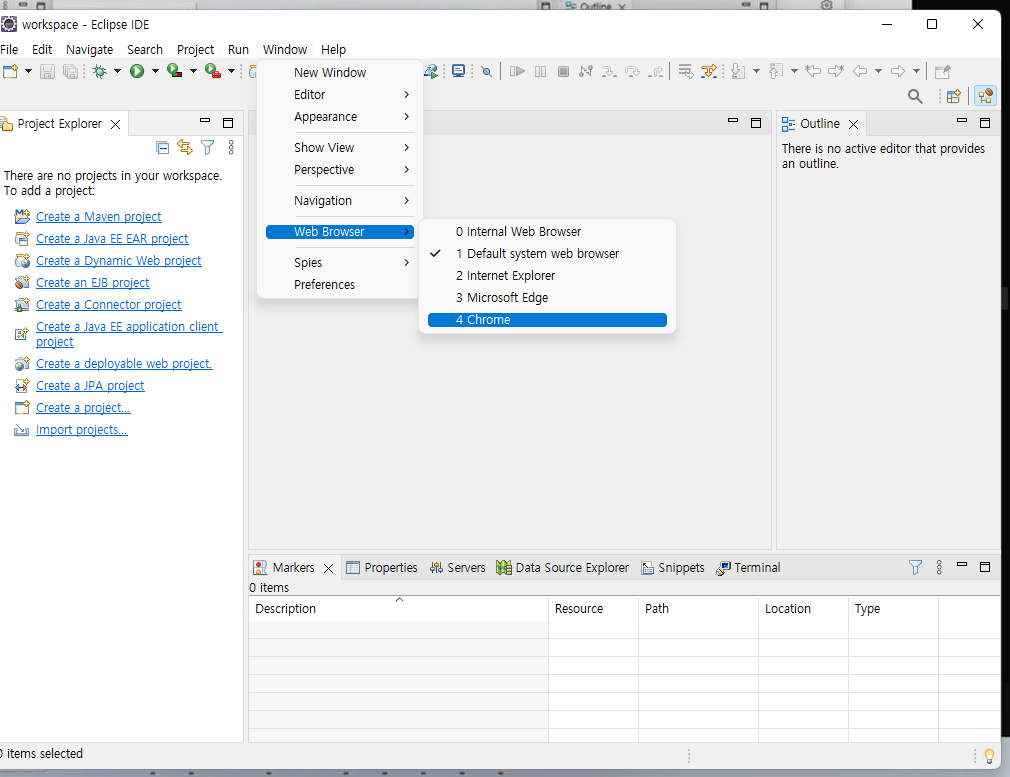Click the Pin Editor toolbar icon
The width and height of the screenshot is (1010, 777).
[943, 72]
